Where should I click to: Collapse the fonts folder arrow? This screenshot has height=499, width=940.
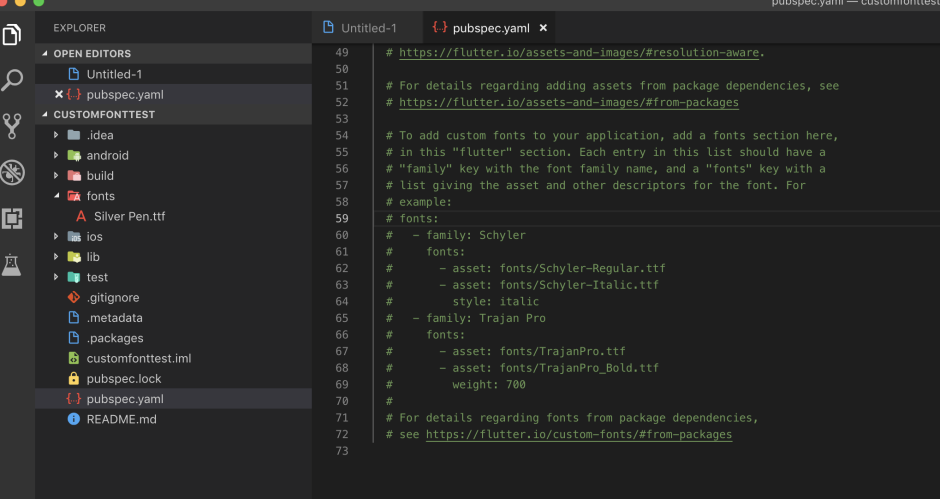click(56, 196)
